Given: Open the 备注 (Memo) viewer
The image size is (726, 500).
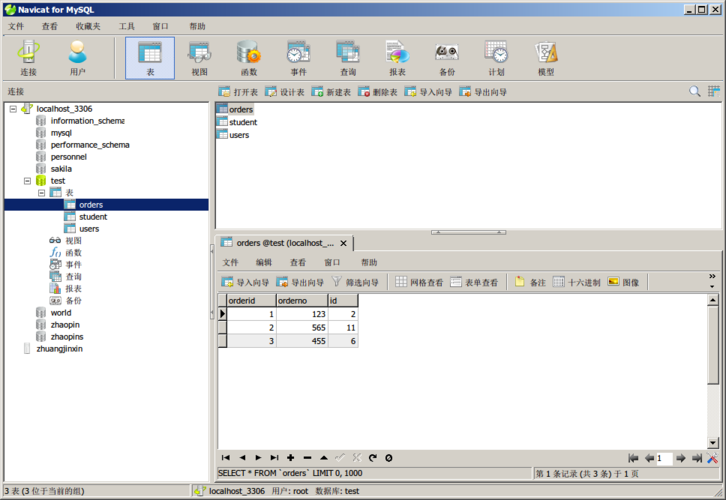Looking at the screenshot, I should click(x=531, y=282).
